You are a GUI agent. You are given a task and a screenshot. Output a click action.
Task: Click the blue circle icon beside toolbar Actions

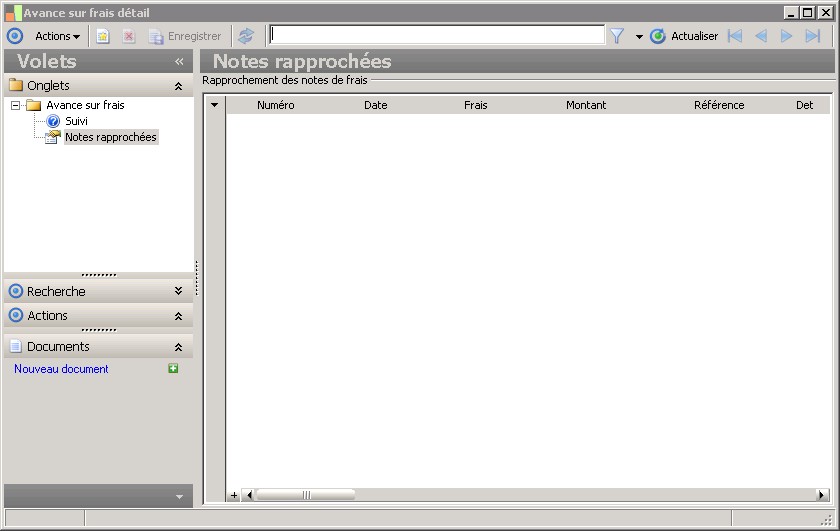(15, 36)
